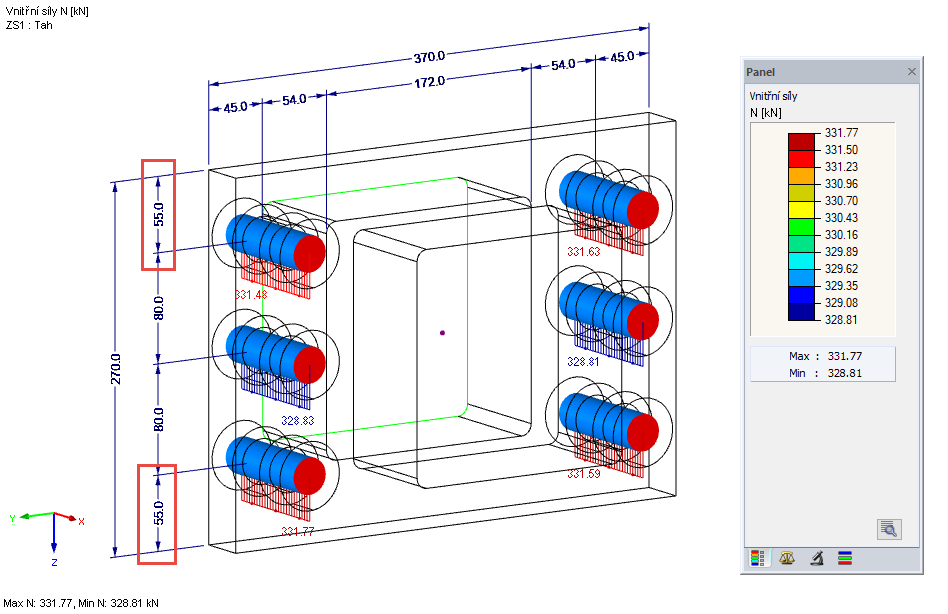Pick the olive-yellow swatch between 330.96 and 330.70
This screenshot has width=948, height=614.
coord(801,193)
